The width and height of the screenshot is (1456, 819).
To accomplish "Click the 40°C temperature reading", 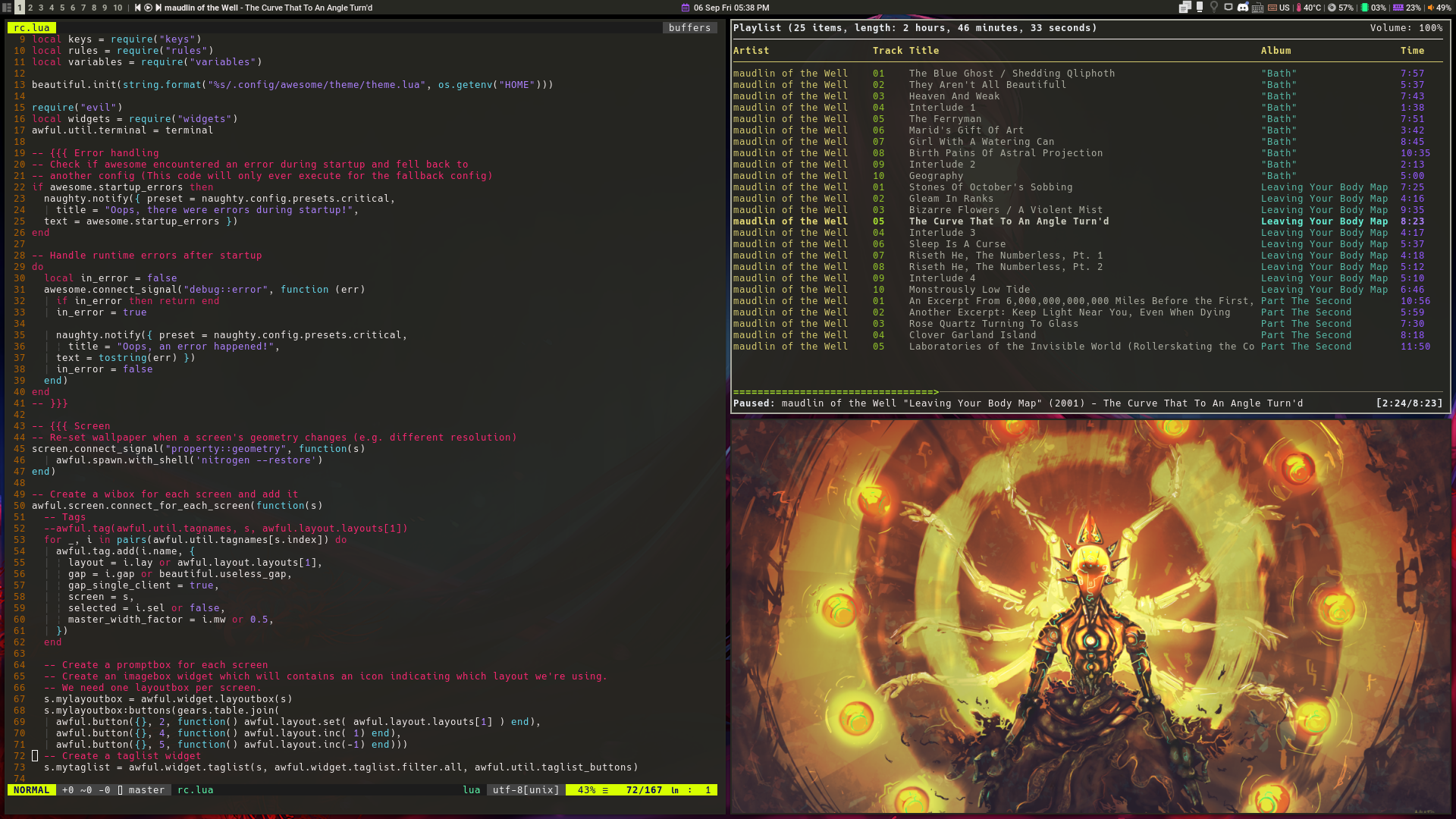I will 1313,8.
